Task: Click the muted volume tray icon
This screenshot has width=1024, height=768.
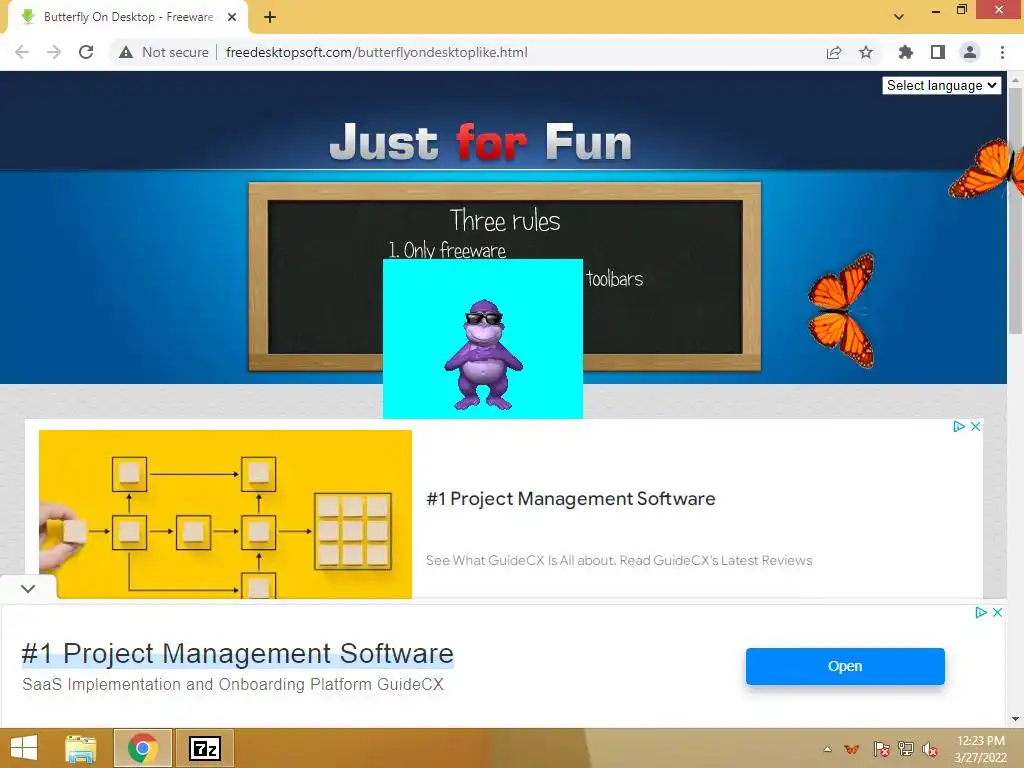Action: point(930,749)
